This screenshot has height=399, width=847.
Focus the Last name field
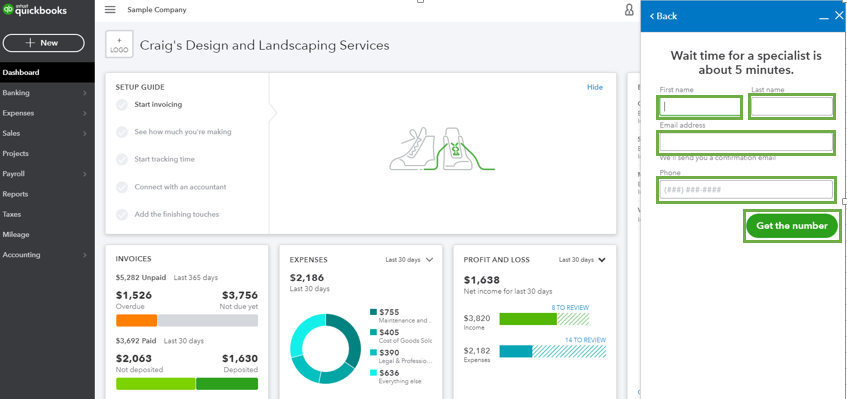(792, 107)
